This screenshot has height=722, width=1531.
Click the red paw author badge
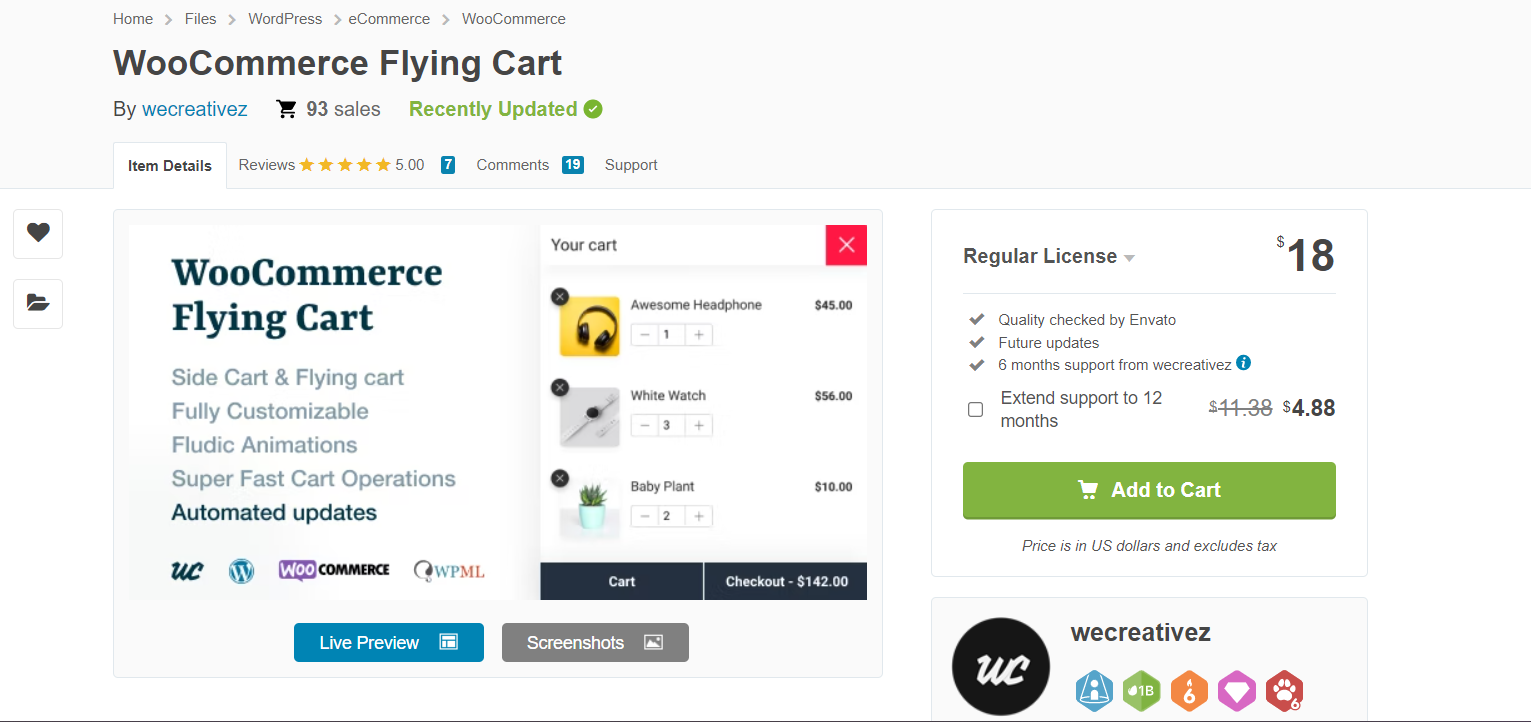[1284, 691]
